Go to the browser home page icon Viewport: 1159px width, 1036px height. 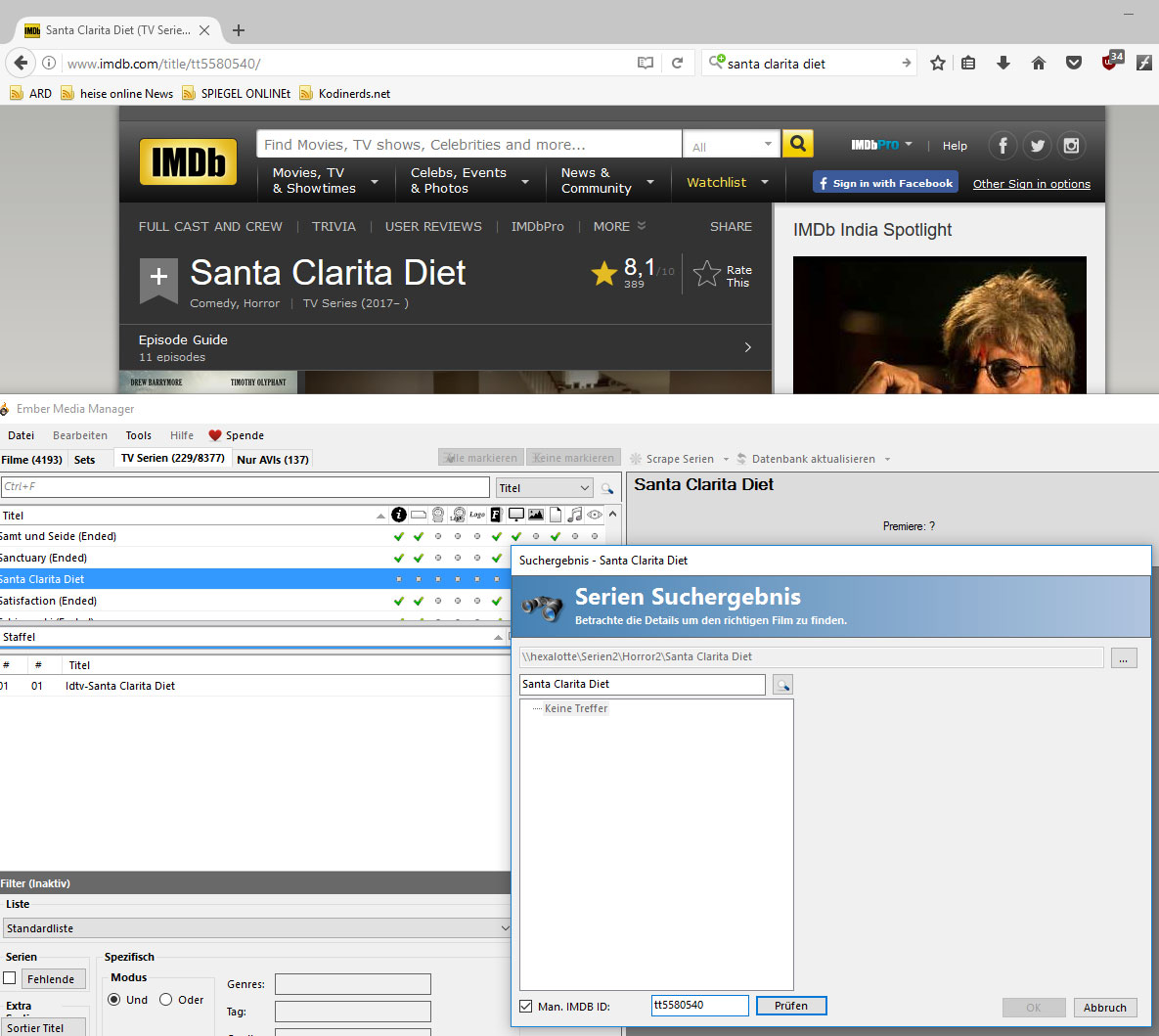[1039, 63]
